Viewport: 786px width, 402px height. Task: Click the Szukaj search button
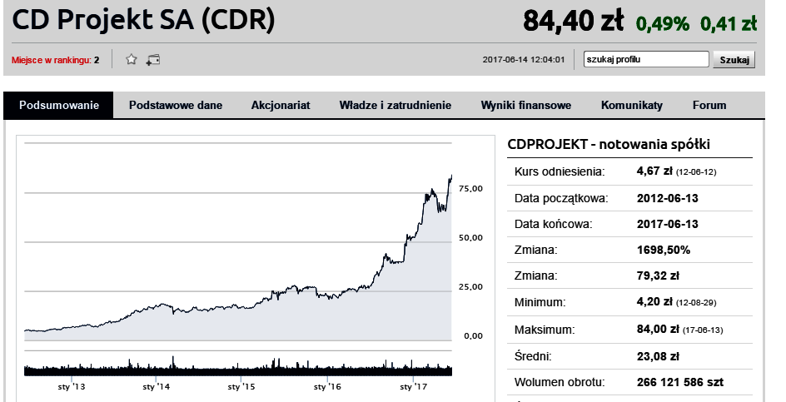(x=734, y=60)
